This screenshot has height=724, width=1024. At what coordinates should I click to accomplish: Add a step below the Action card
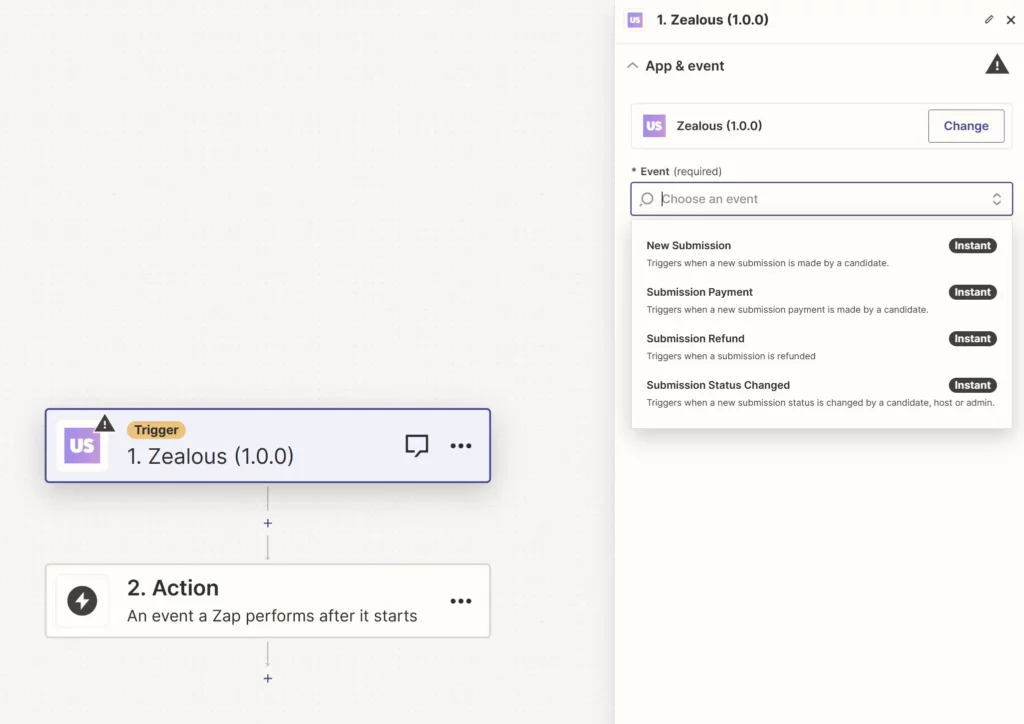[x=268, y=678]
